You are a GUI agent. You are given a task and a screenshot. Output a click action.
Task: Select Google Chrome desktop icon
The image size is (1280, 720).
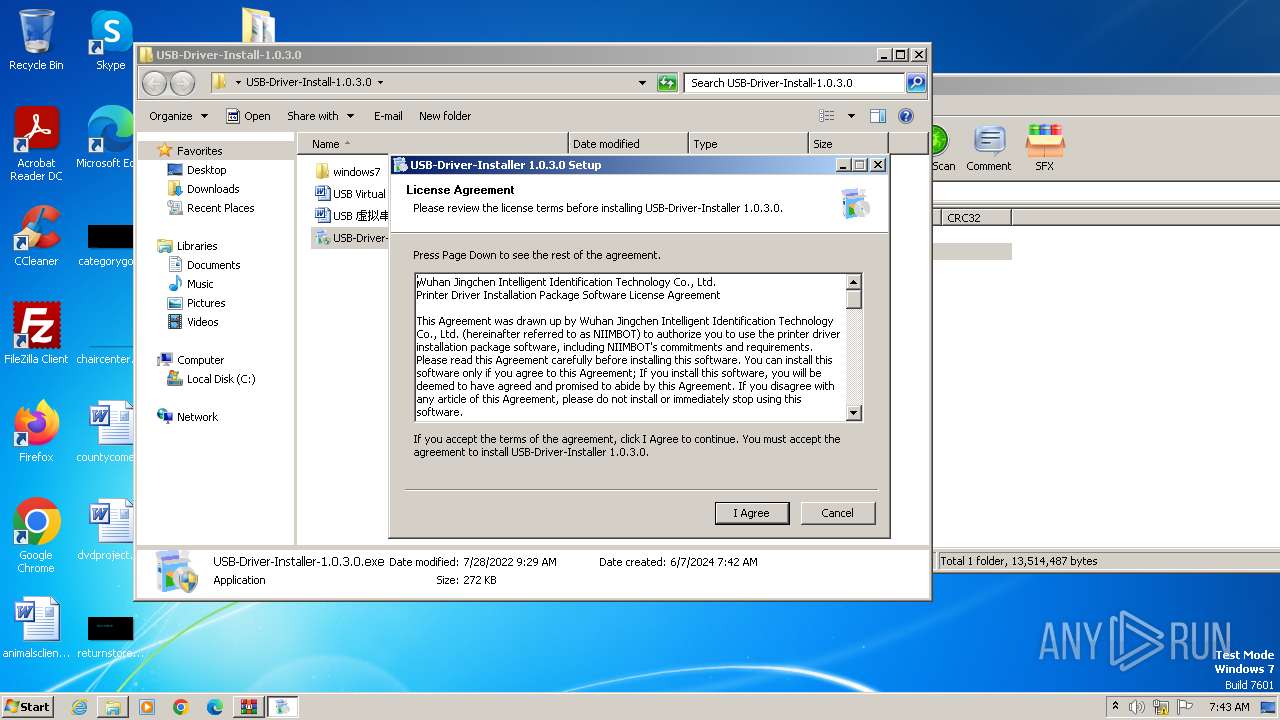pos(36,536)
